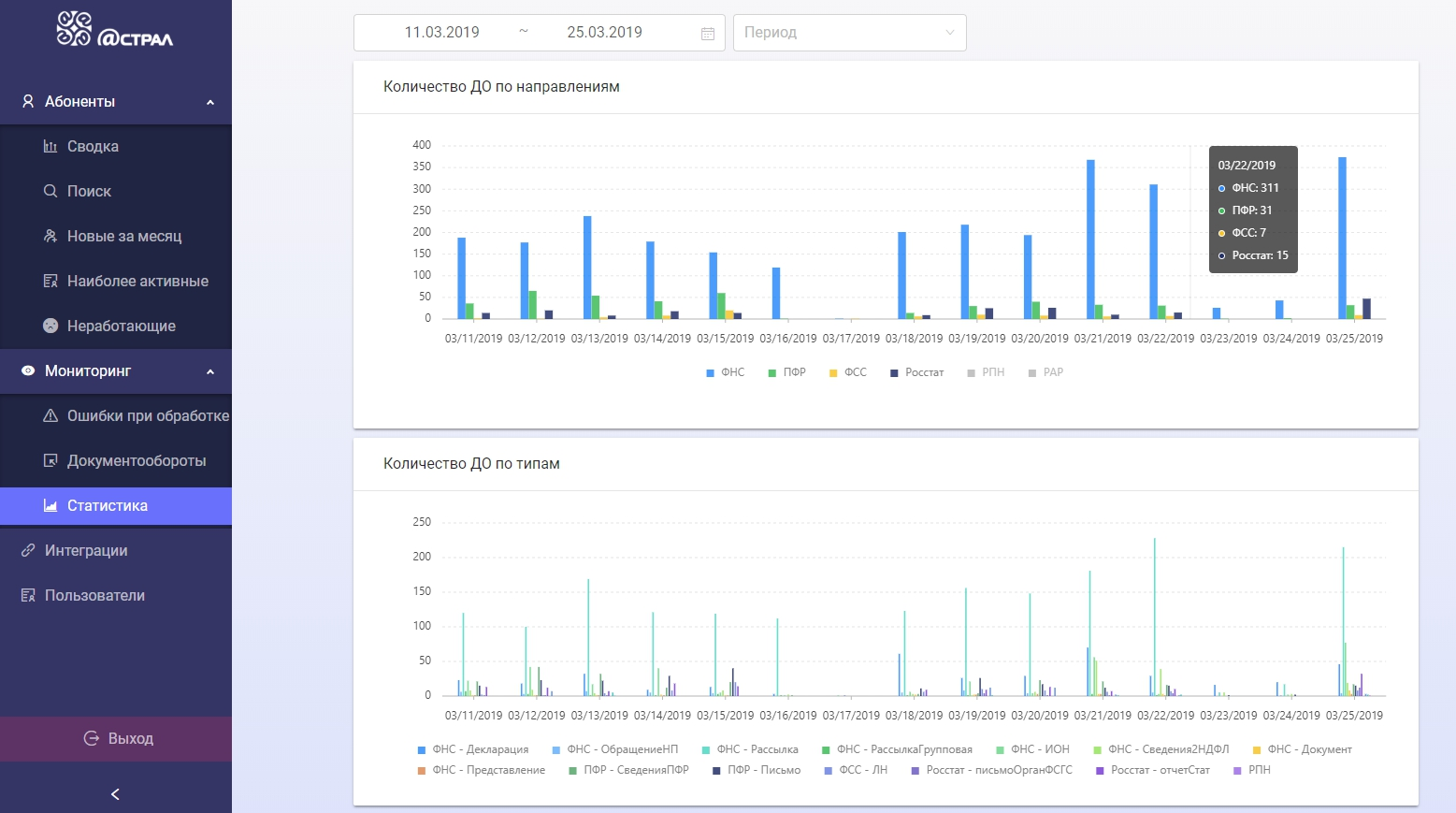Toggle РПН legend item in types chart
The width and height of the screenshot is (1456, 813).
1252,770
